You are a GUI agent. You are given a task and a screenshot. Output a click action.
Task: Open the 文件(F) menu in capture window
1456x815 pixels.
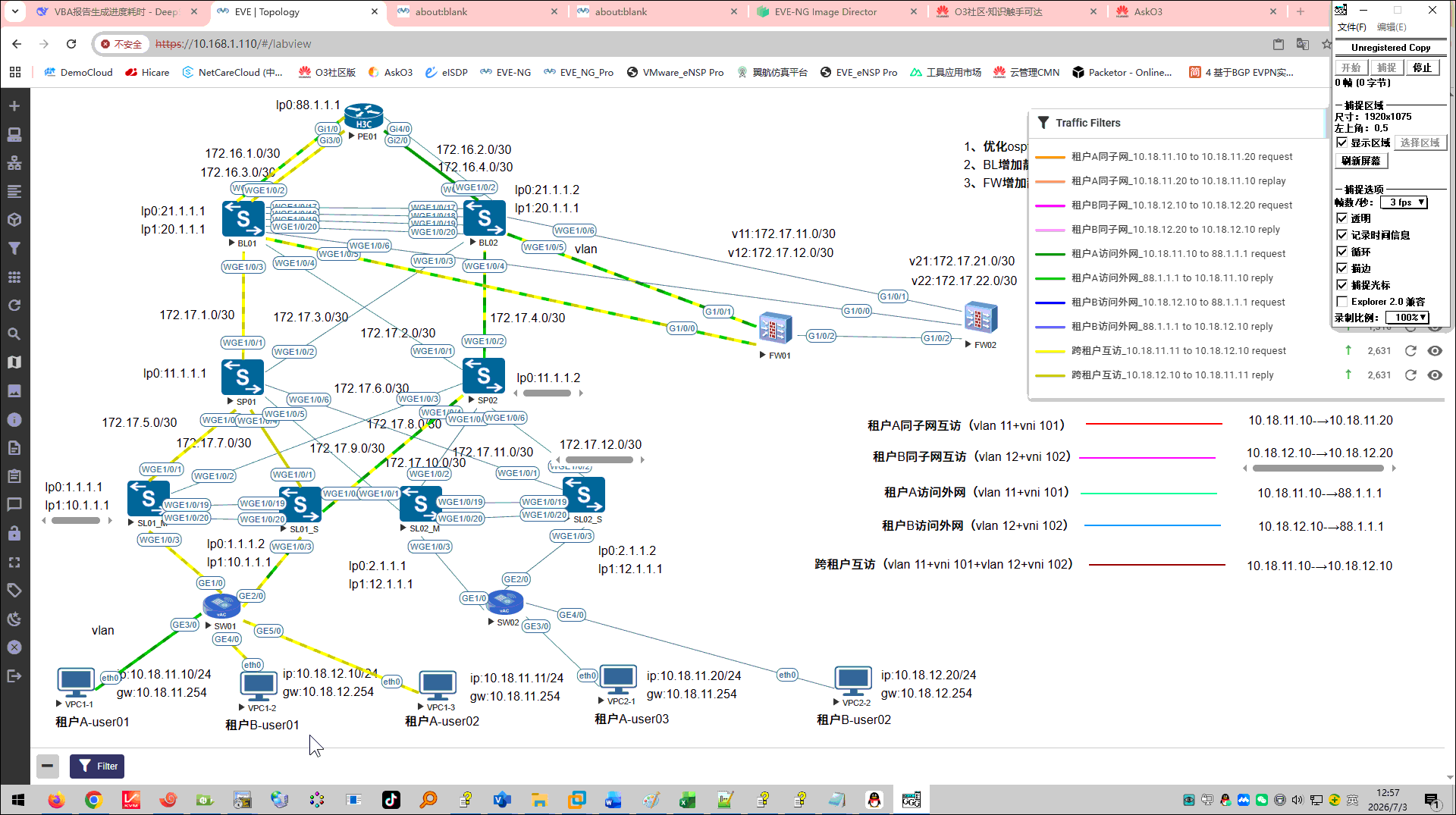[x=1351, y=27]
